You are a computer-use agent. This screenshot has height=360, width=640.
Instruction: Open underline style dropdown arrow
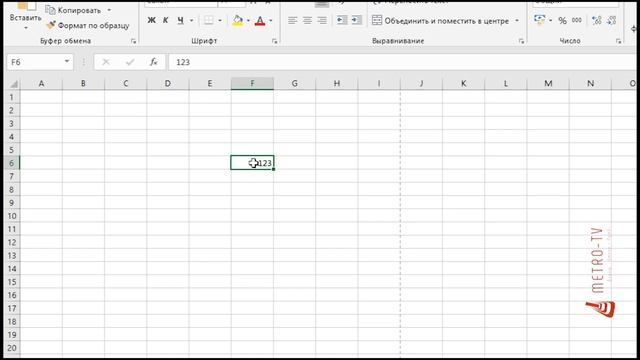[x=191, y=20]
